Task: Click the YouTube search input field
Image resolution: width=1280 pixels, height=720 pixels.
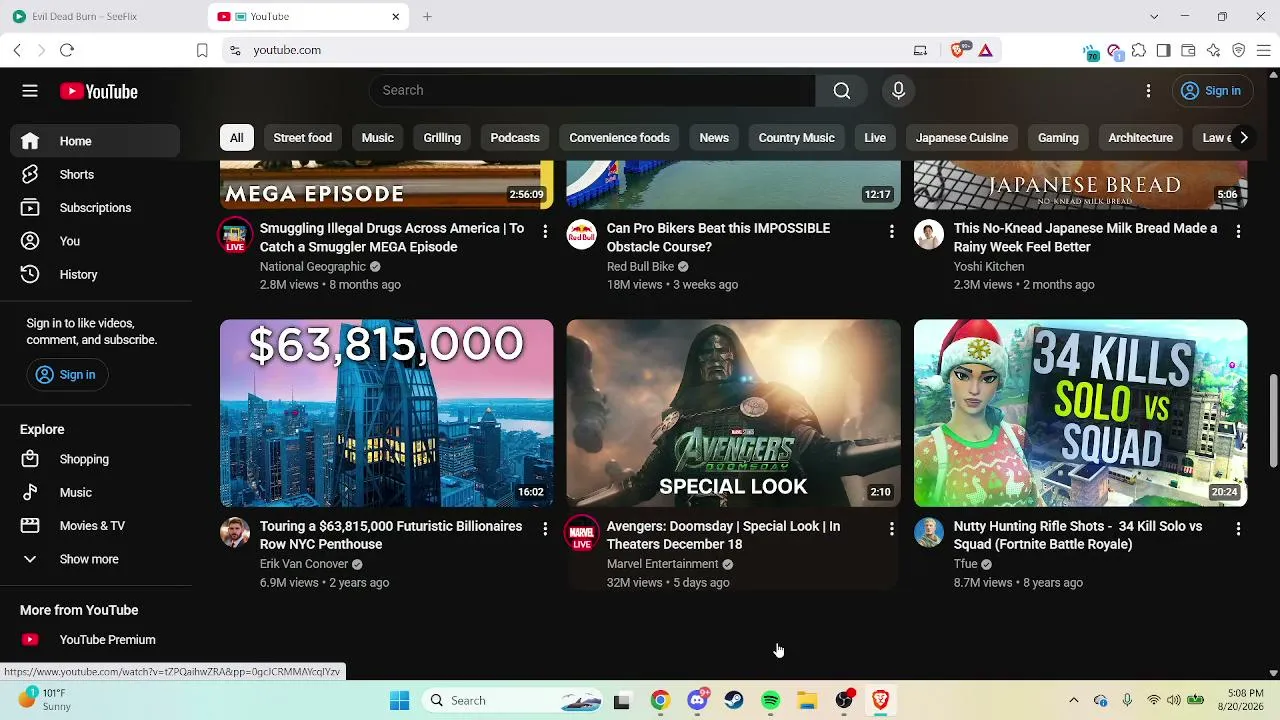Action: (x=592, y=91)
